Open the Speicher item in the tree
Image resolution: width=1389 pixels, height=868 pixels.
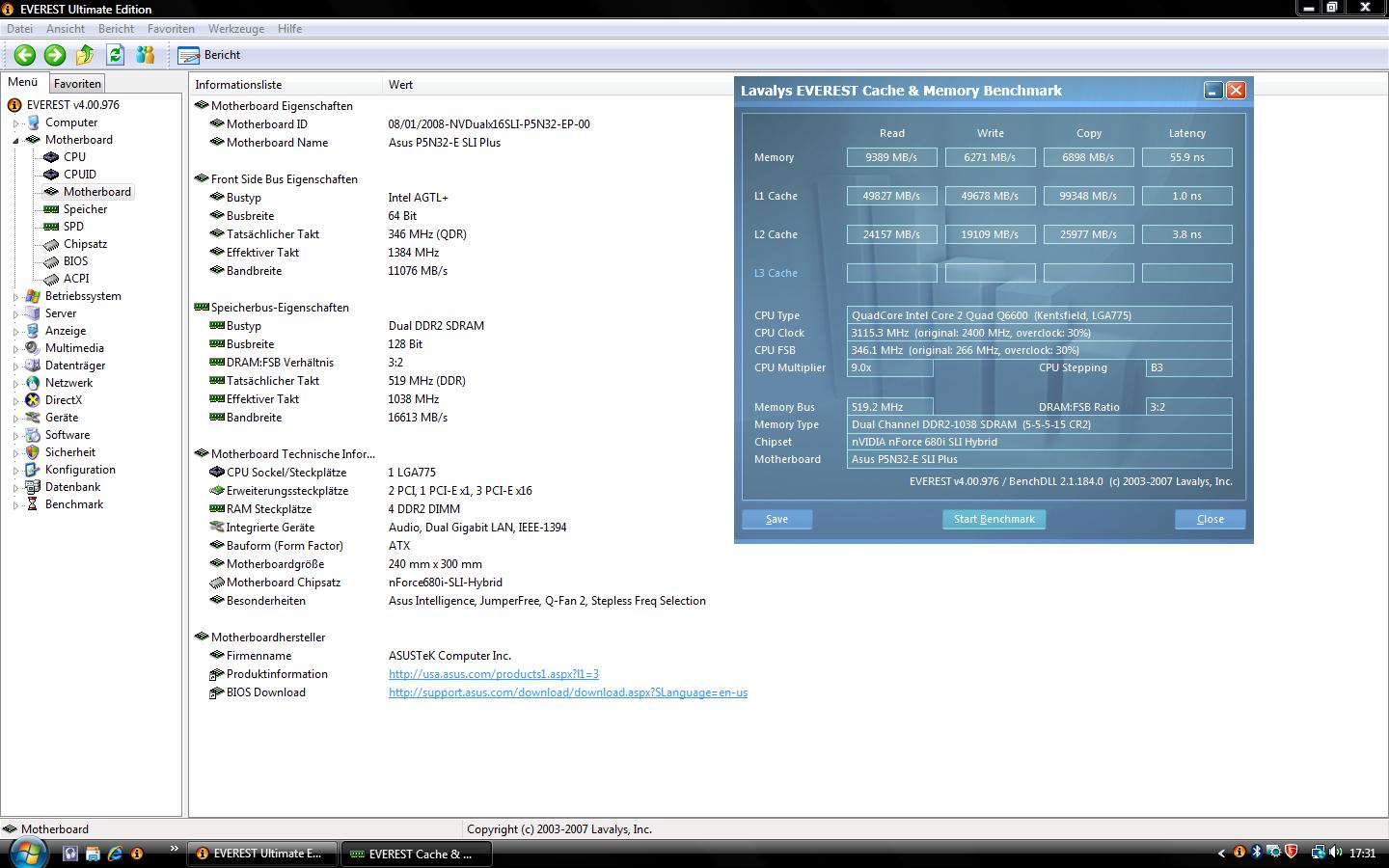click(85, 209)
